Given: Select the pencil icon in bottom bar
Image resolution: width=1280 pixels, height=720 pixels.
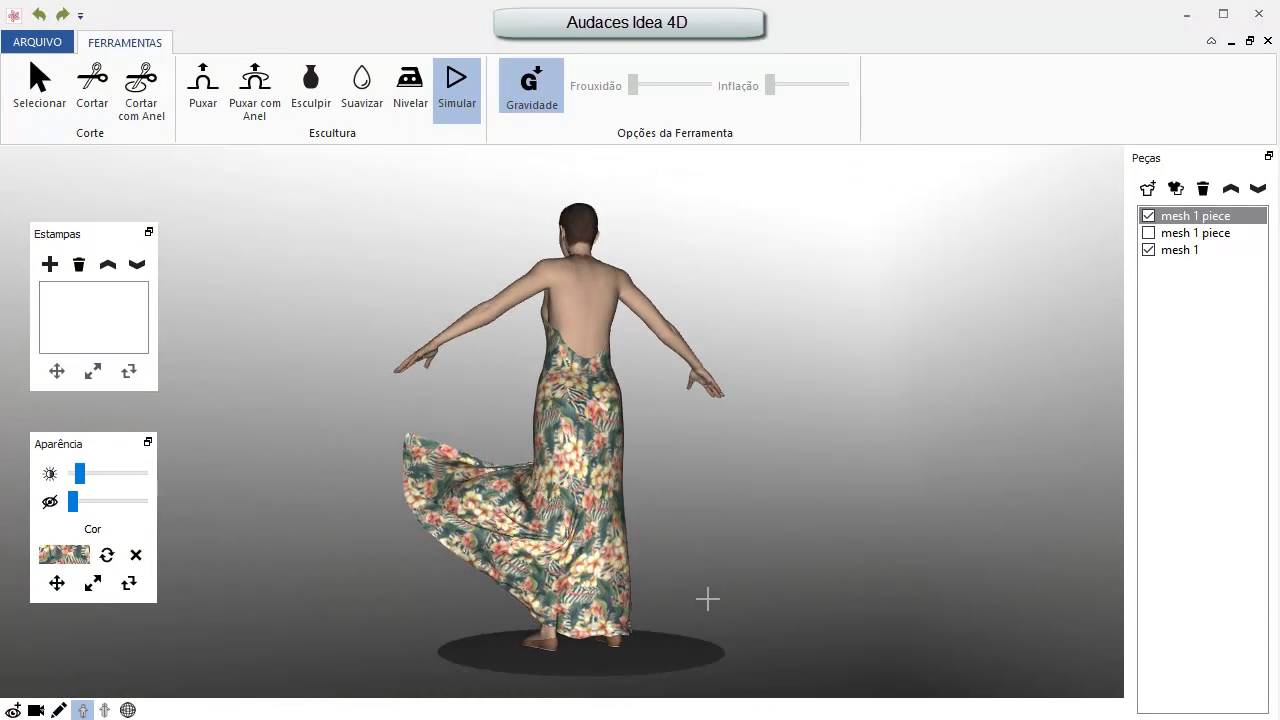Looking at the screenshot, I should [x=59, y=710].
